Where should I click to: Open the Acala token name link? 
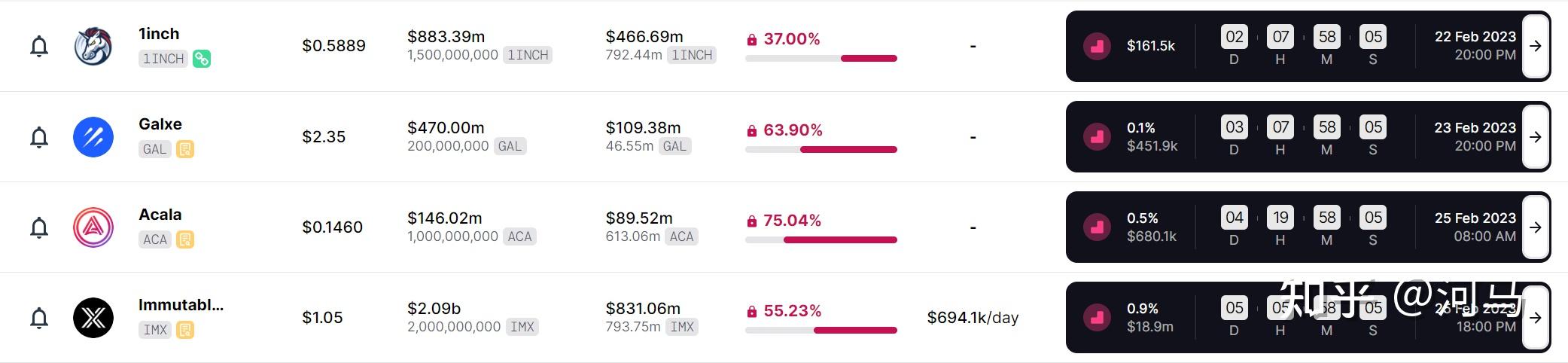click(160, 215)
